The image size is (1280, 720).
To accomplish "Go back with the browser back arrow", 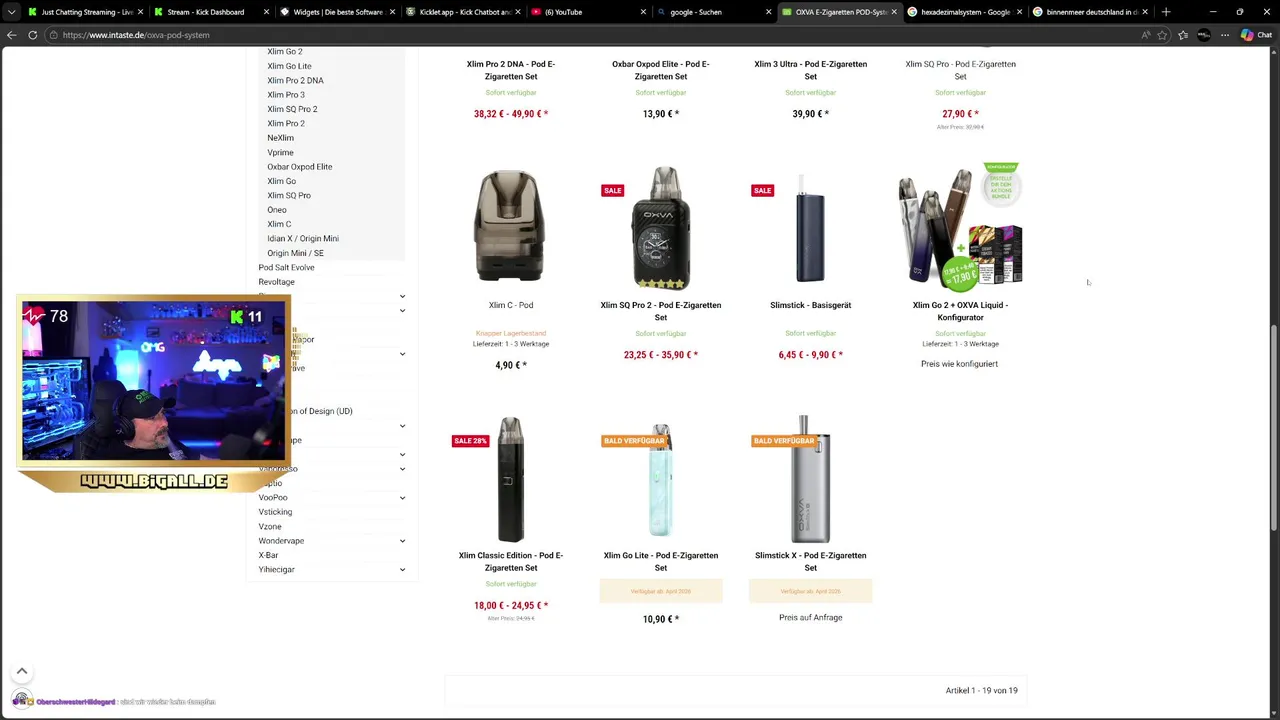I will click(11, 34).
